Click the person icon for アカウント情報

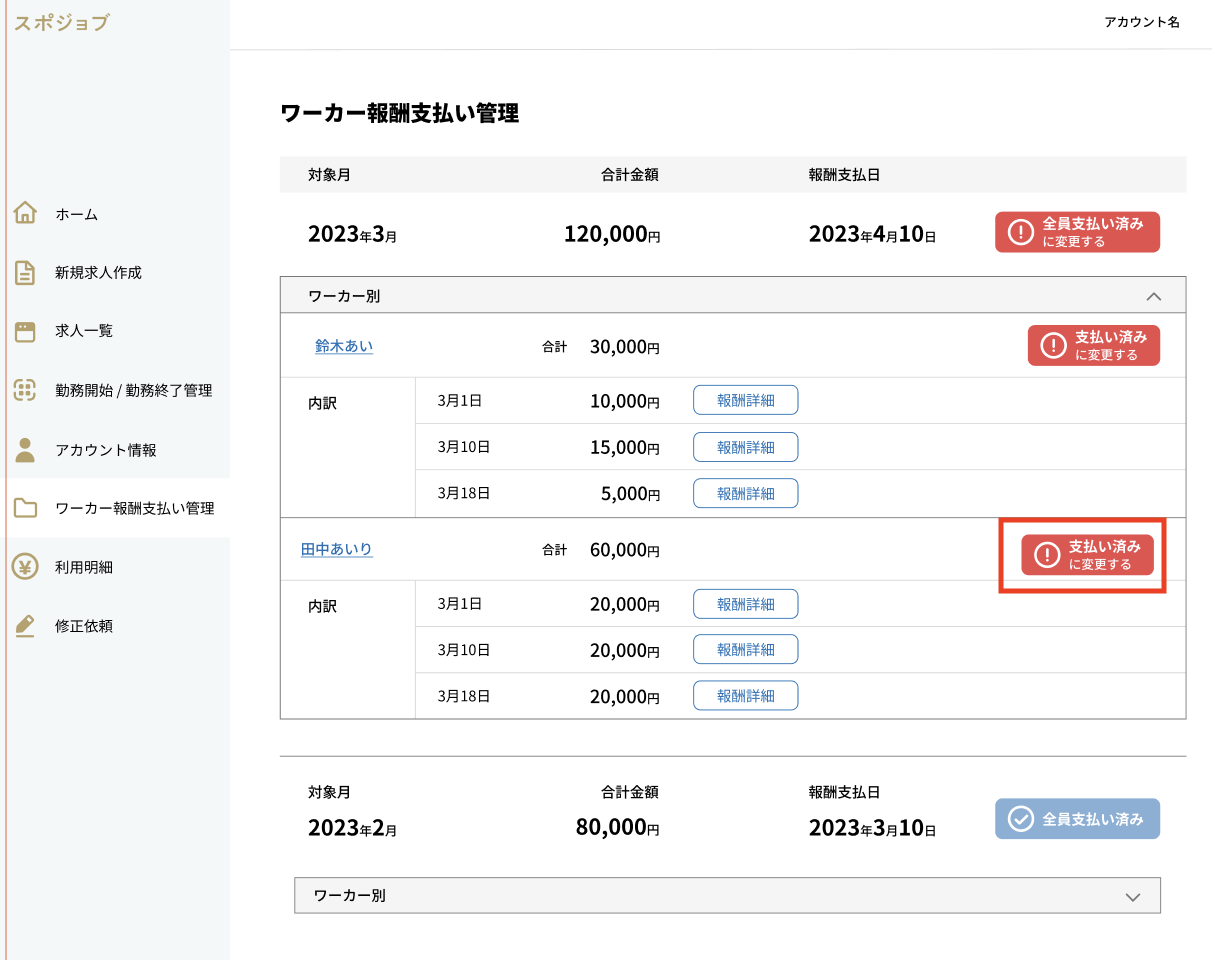coord(25,449)
